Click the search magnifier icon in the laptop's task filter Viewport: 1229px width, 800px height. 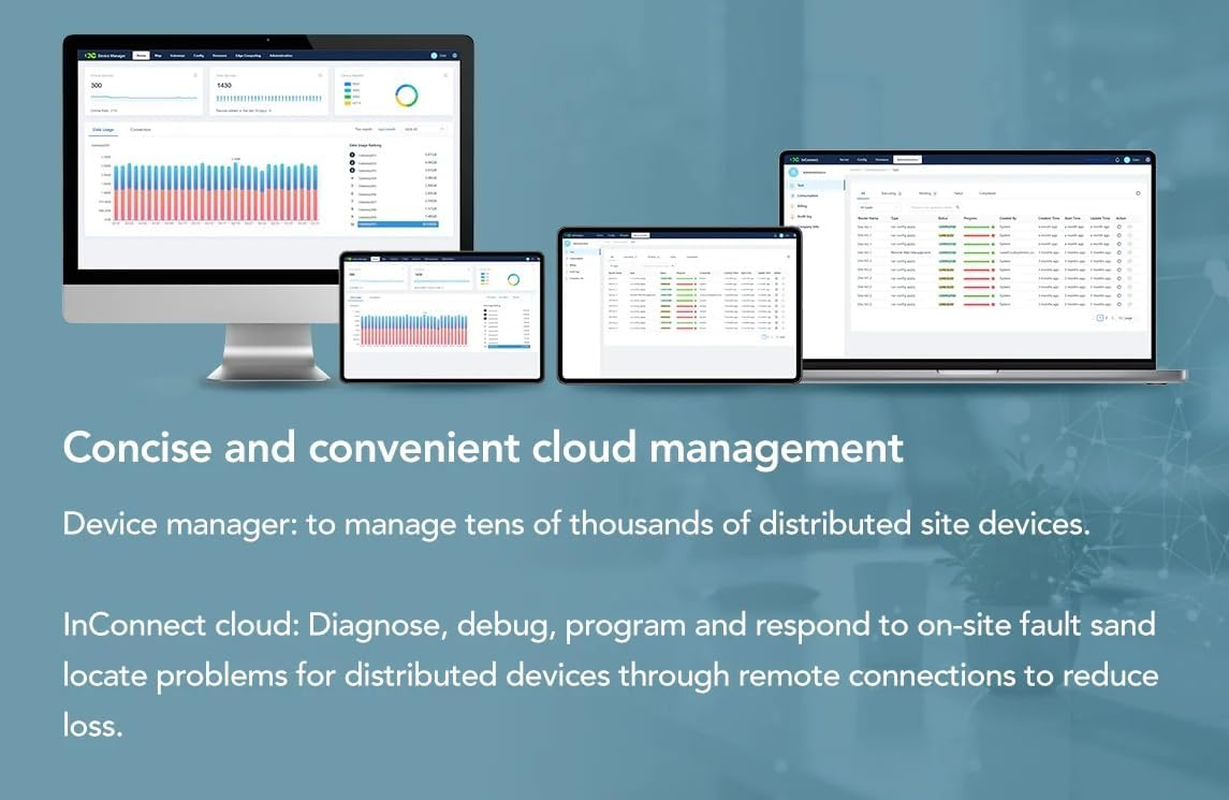(x=957, y=207)
